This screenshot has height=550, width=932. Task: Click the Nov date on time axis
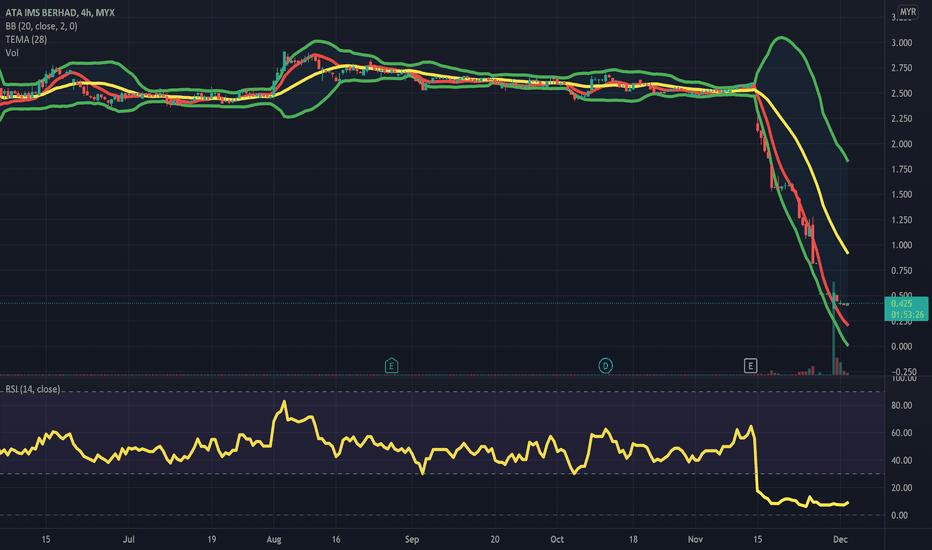(695, 539)
